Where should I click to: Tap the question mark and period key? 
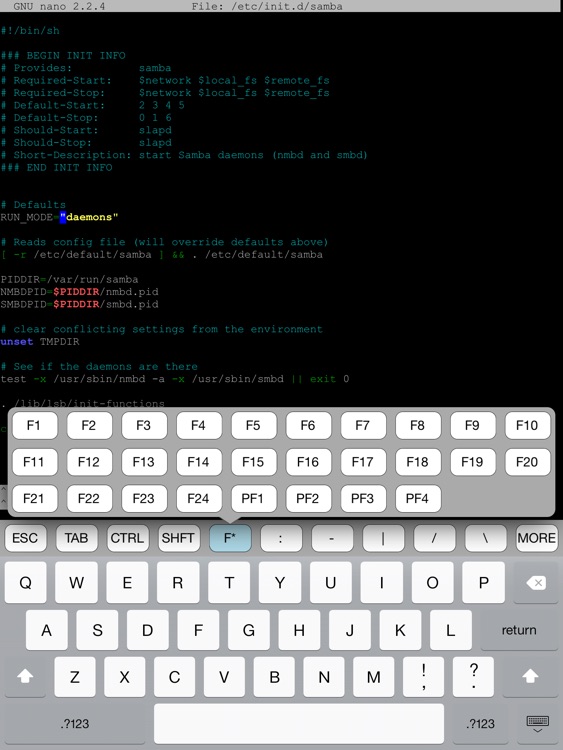pos(473,676)
